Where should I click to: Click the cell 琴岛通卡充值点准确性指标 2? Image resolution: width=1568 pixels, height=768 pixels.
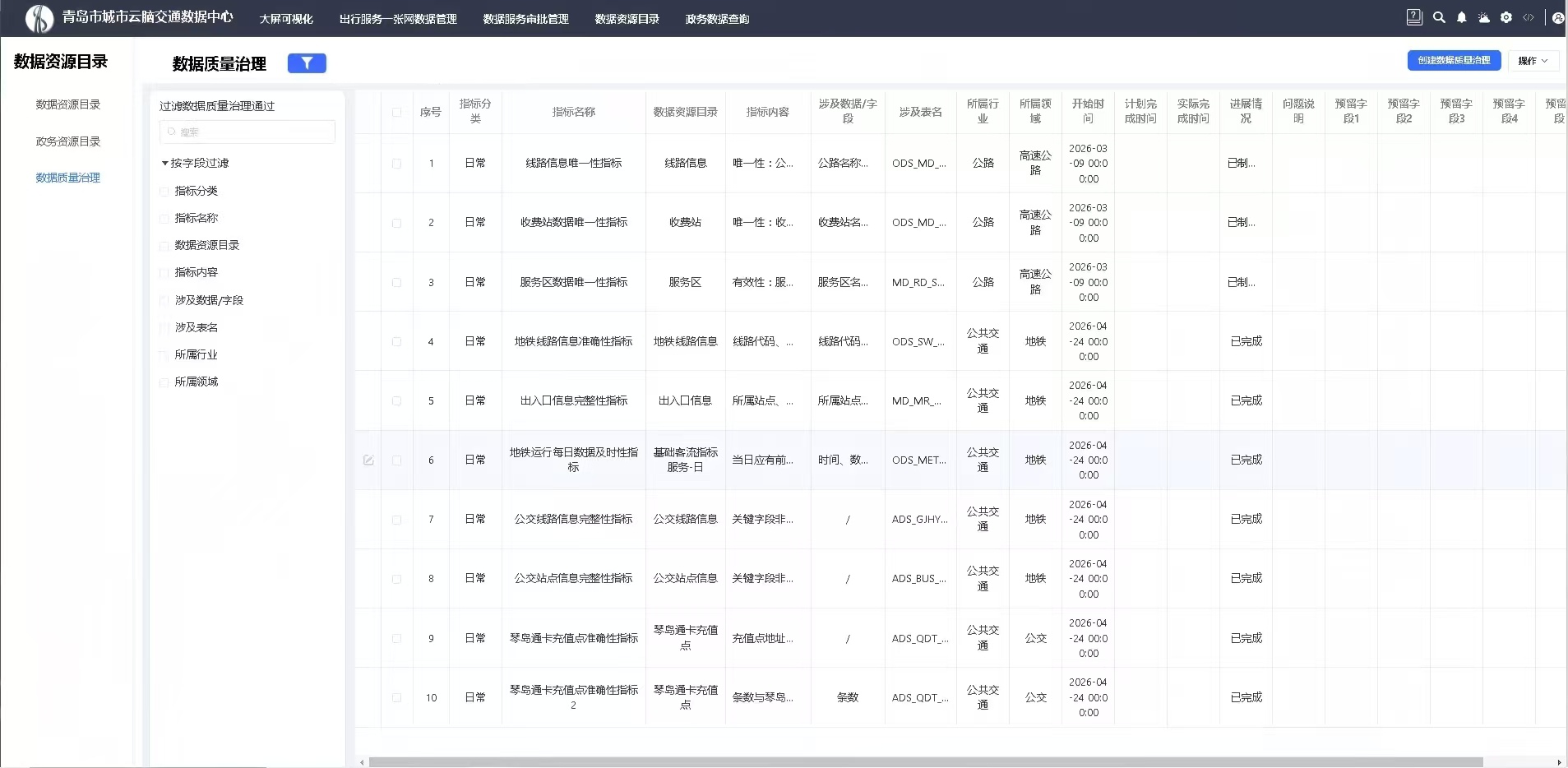point(574,697)
